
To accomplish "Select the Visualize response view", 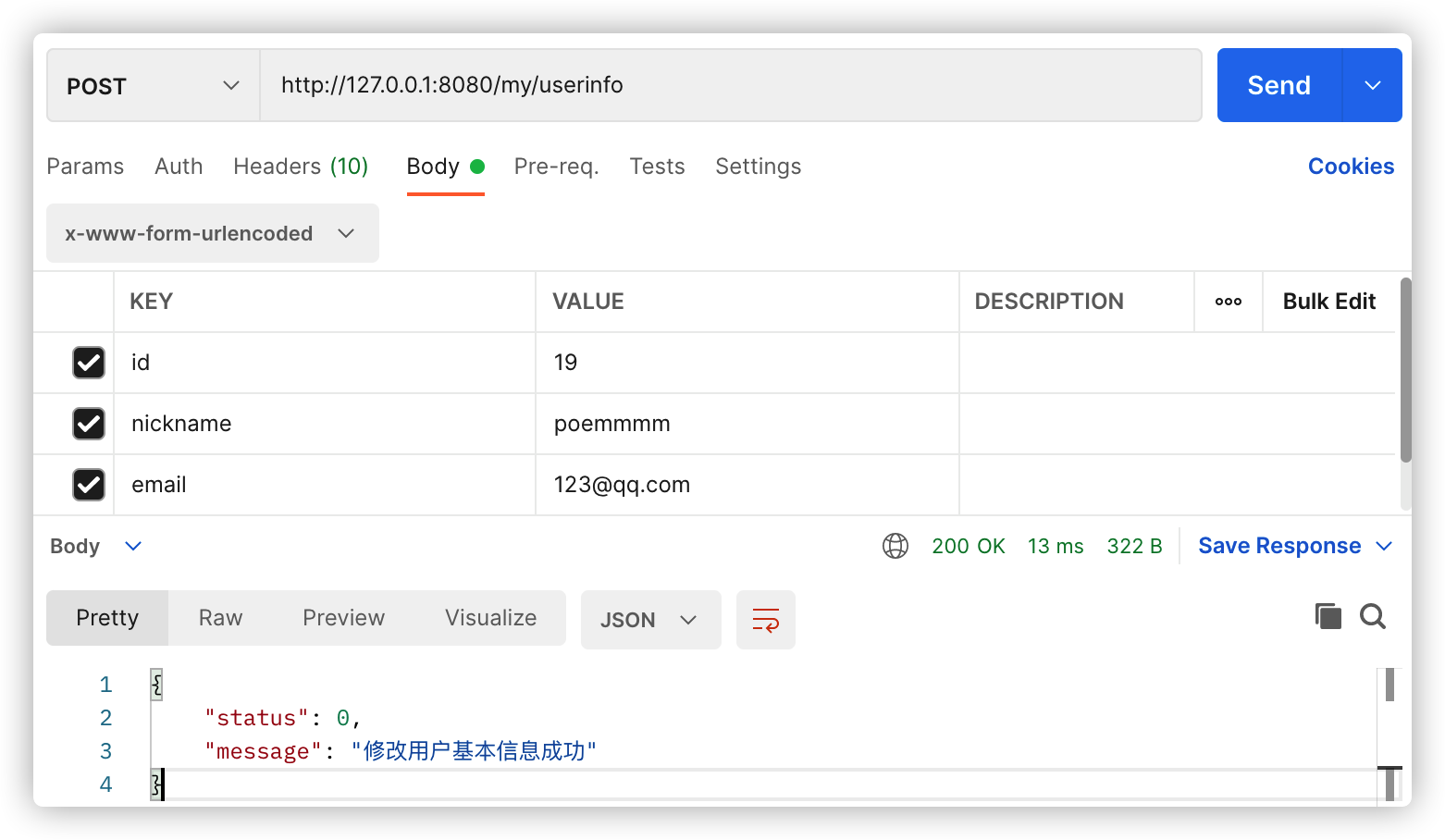I will click(491, 618).
